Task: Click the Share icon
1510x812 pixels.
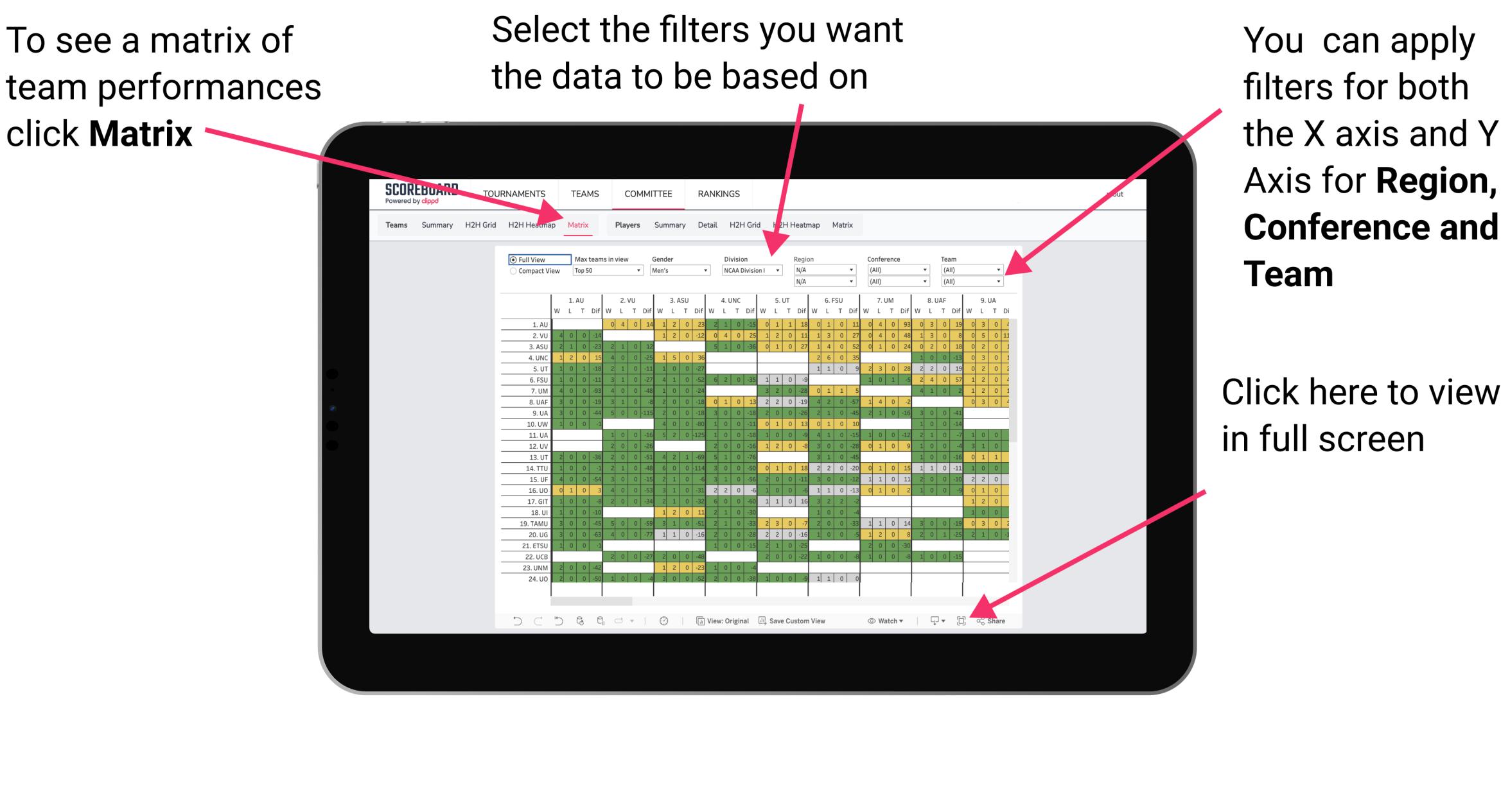Action: 988,624
